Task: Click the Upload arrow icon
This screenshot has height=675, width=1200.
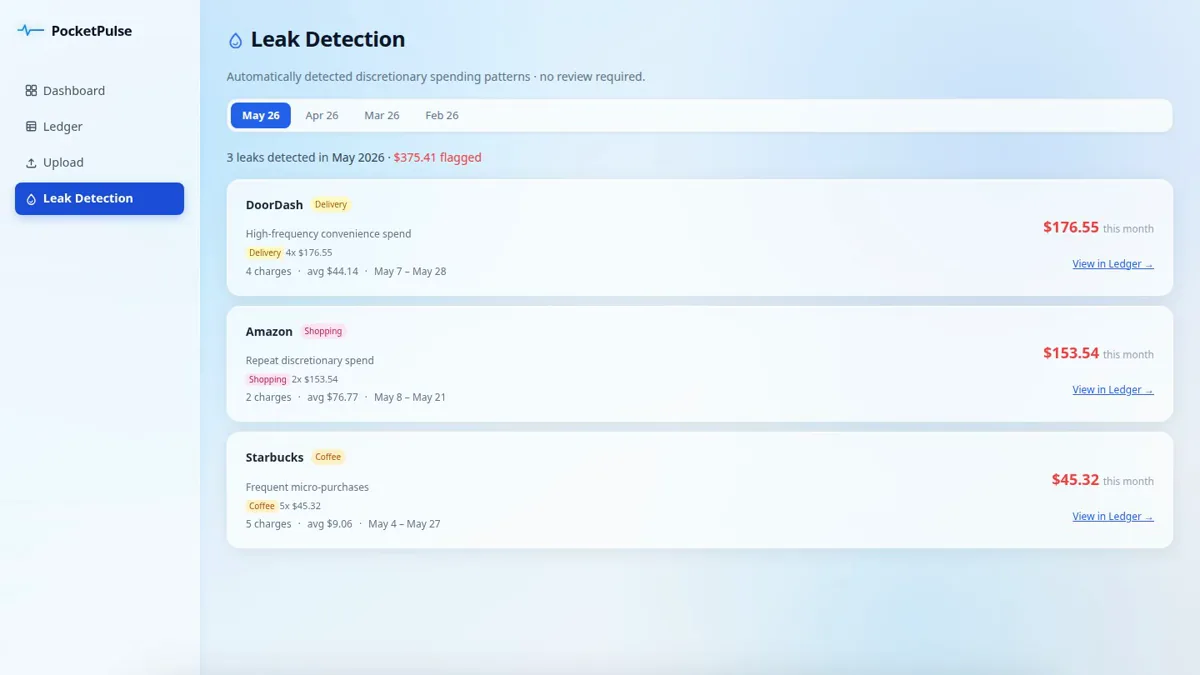Action: point(31,162)
